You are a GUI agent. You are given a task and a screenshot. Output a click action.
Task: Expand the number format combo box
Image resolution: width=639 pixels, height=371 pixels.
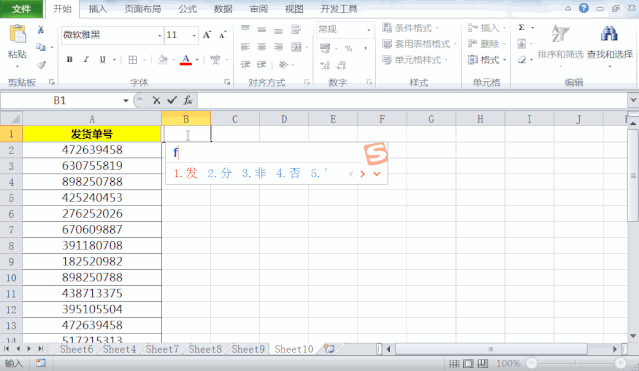click(368, 29)
